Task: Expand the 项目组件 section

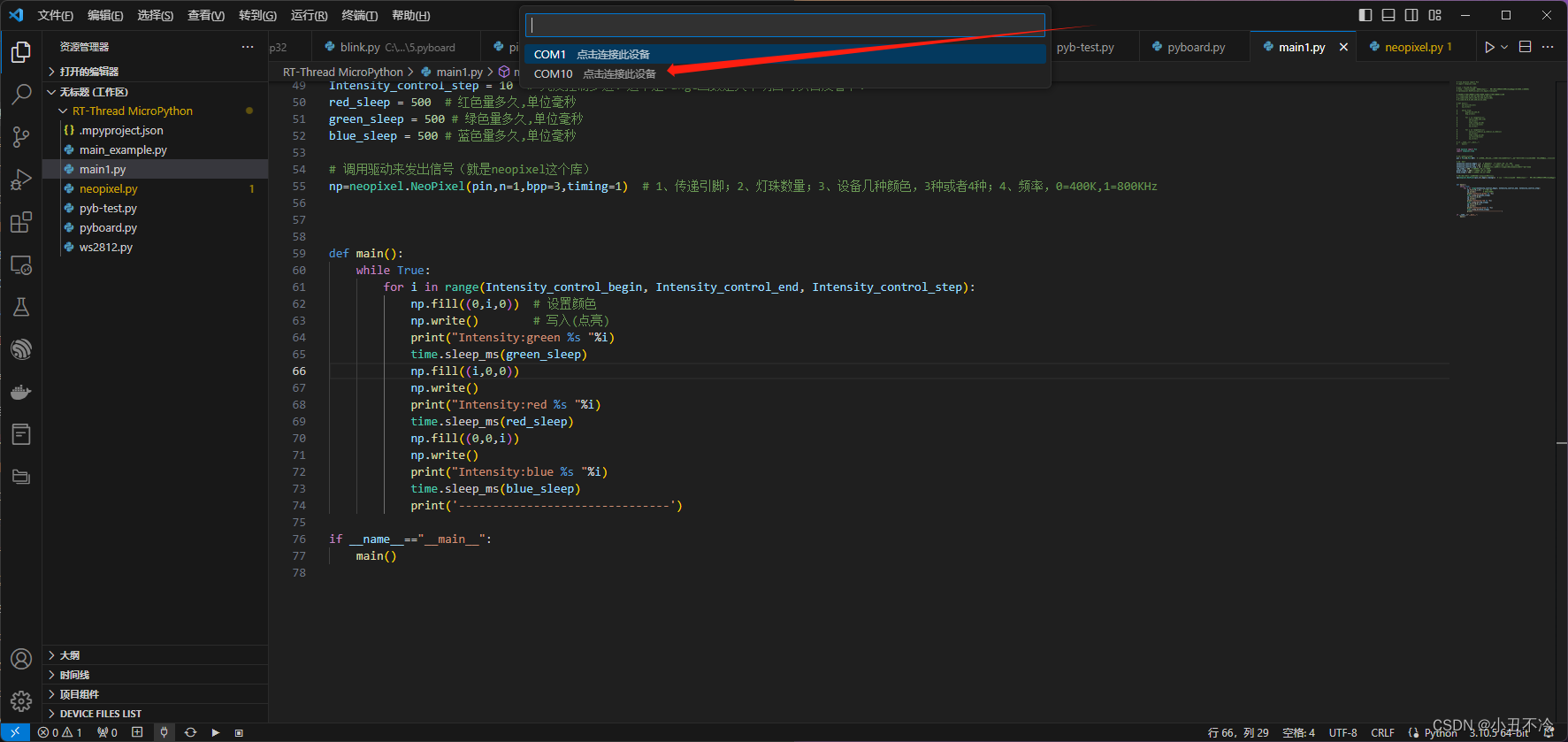Action: (x=155, y=694)
